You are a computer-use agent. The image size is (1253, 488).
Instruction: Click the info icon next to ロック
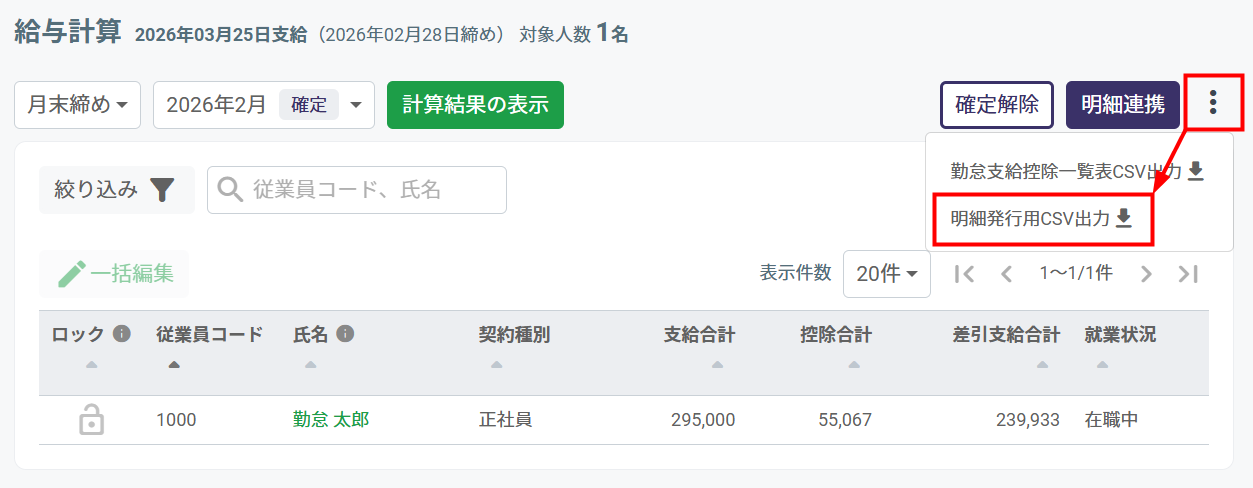tap(122, 335)
